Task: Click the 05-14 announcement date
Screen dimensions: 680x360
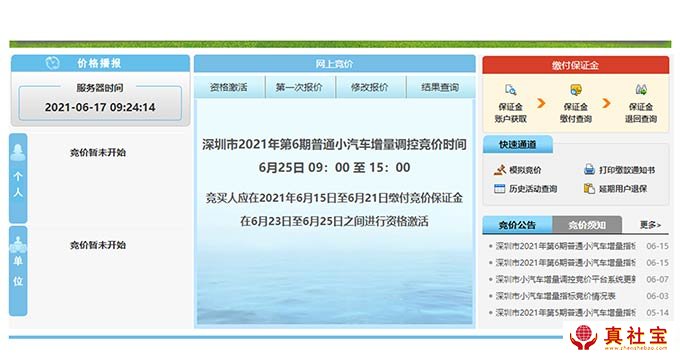Action: coord(657,312)
